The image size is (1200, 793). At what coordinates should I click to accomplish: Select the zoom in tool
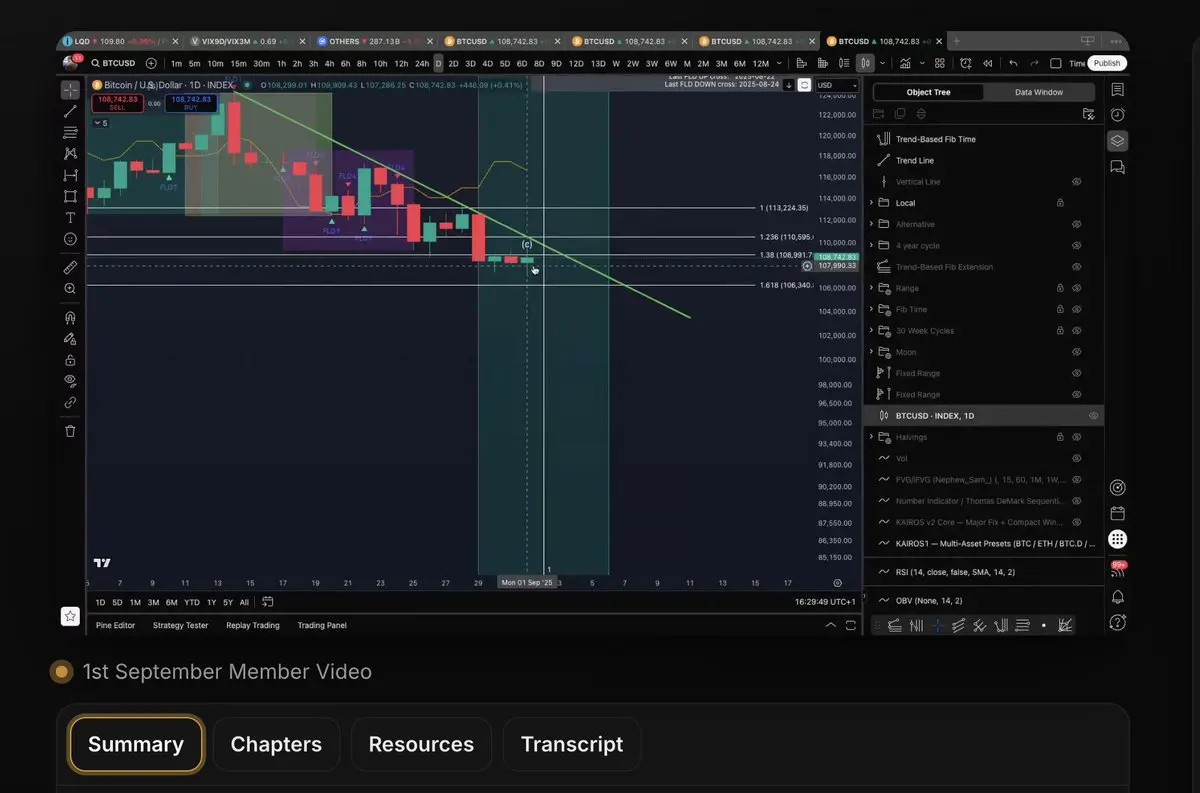70,288
